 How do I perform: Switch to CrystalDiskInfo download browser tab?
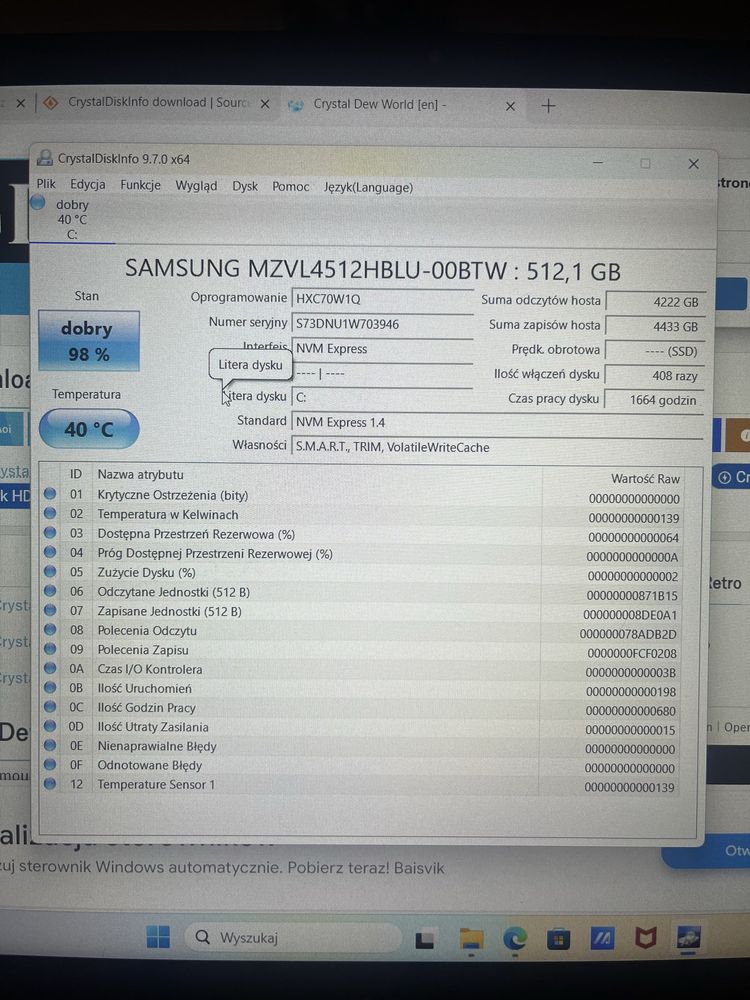158,103
